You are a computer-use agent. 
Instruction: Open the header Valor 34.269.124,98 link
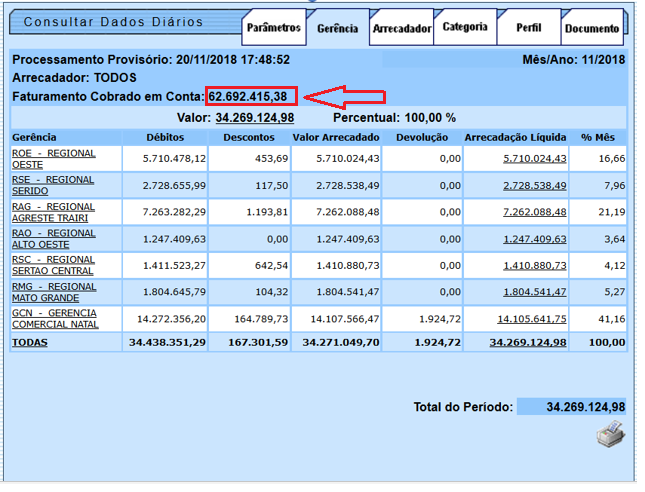coord(256,117)
